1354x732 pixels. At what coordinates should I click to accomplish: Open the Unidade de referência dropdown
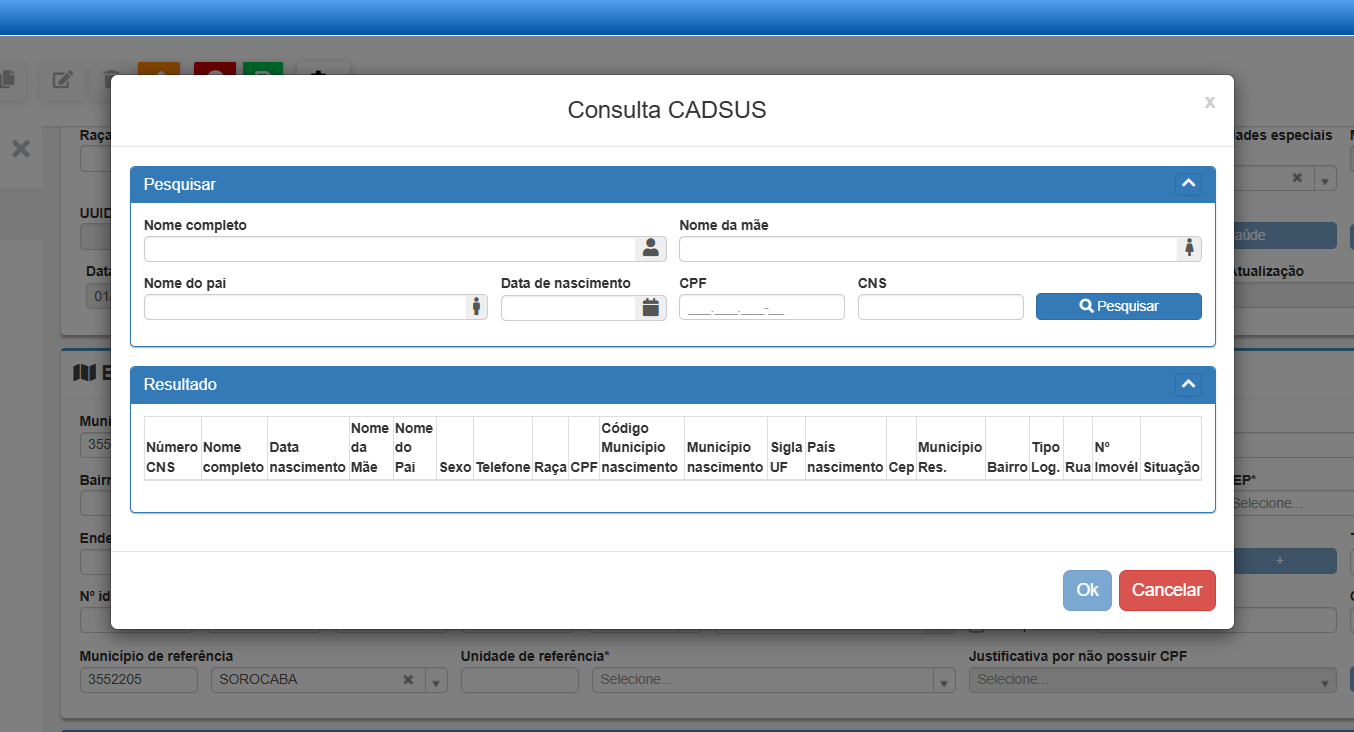point(943,680)
